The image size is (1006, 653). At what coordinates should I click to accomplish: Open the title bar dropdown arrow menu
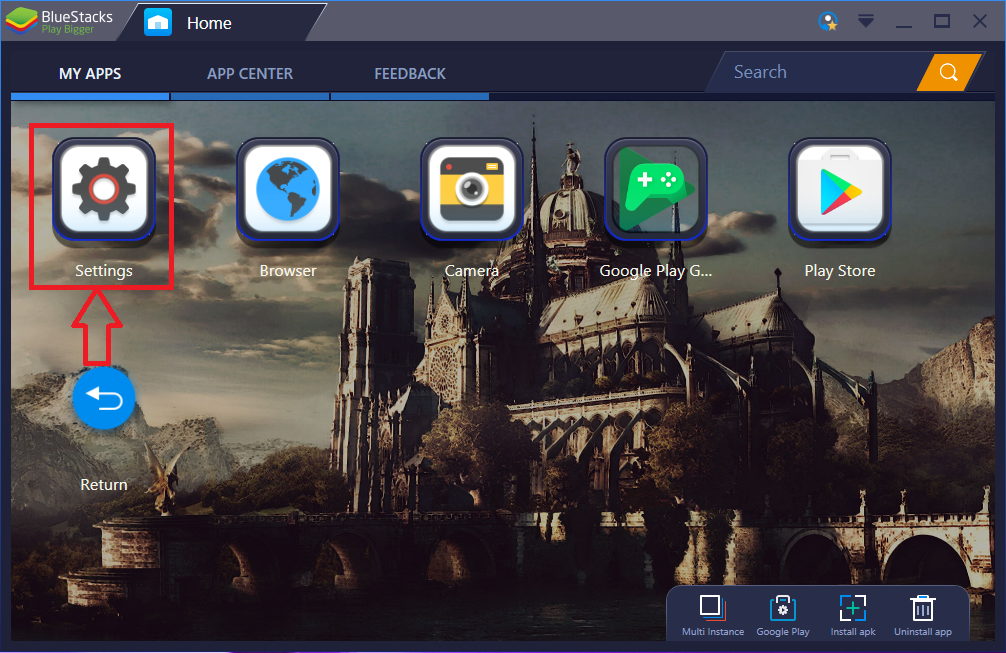tap(866, 22)
